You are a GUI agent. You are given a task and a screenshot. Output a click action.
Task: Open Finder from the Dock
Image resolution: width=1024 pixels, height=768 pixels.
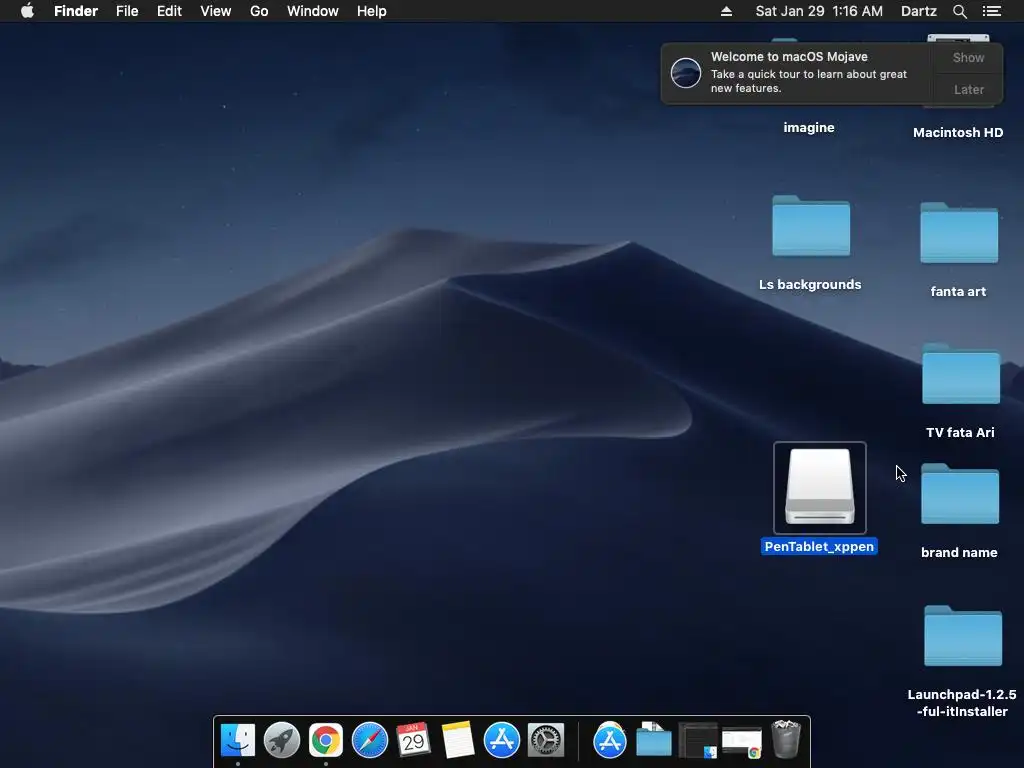(x=238, y=740)
